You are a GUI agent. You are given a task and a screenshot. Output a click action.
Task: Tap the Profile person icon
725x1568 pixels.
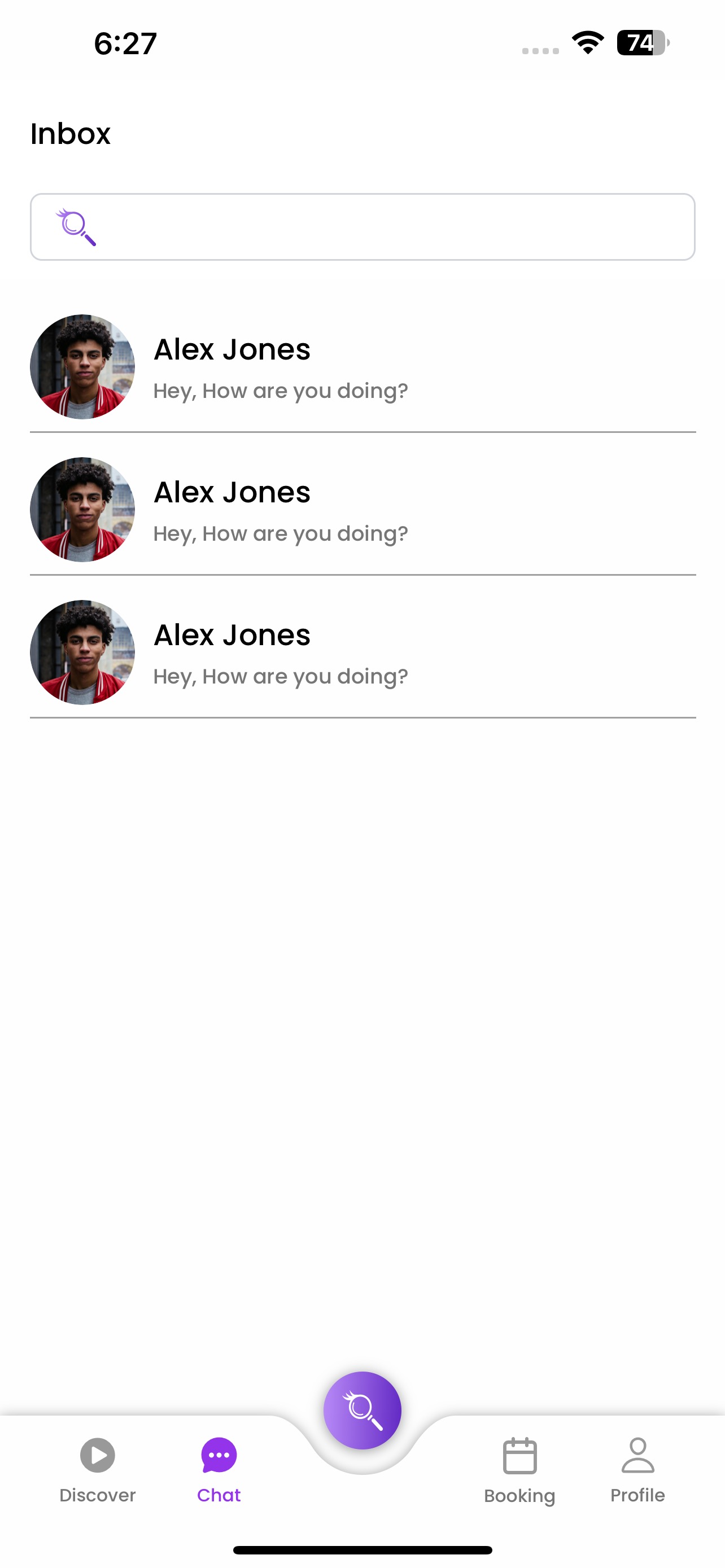pyautogui.click(x=637, y=1454)
